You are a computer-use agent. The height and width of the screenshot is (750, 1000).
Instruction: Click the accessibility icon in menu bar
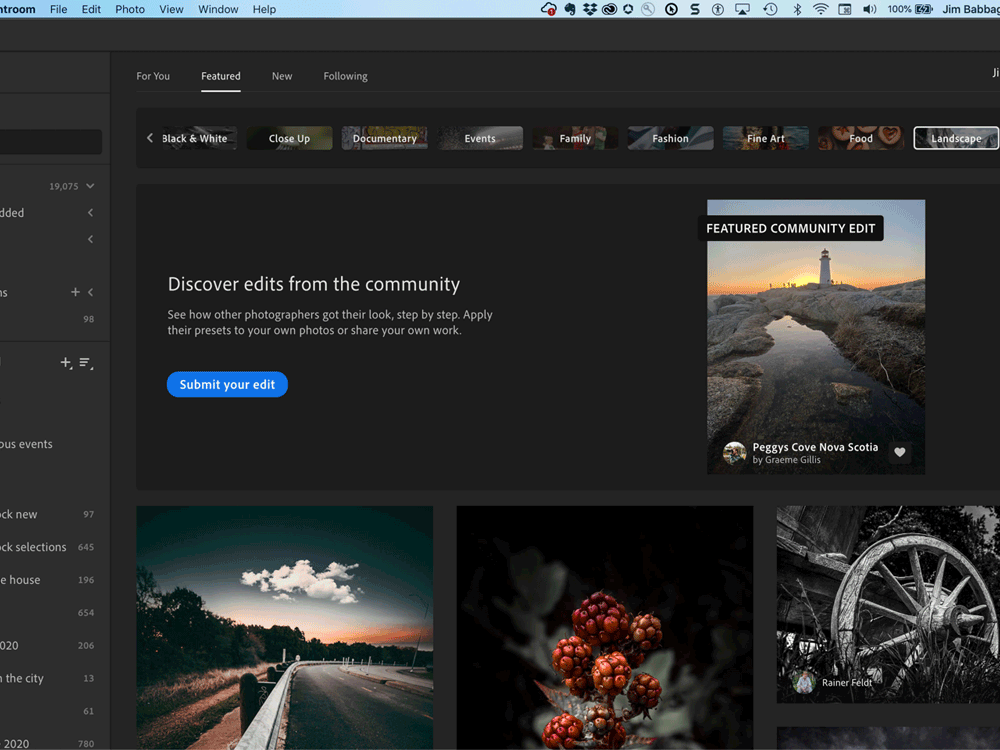pyautogui.click(x=717, y=9)
